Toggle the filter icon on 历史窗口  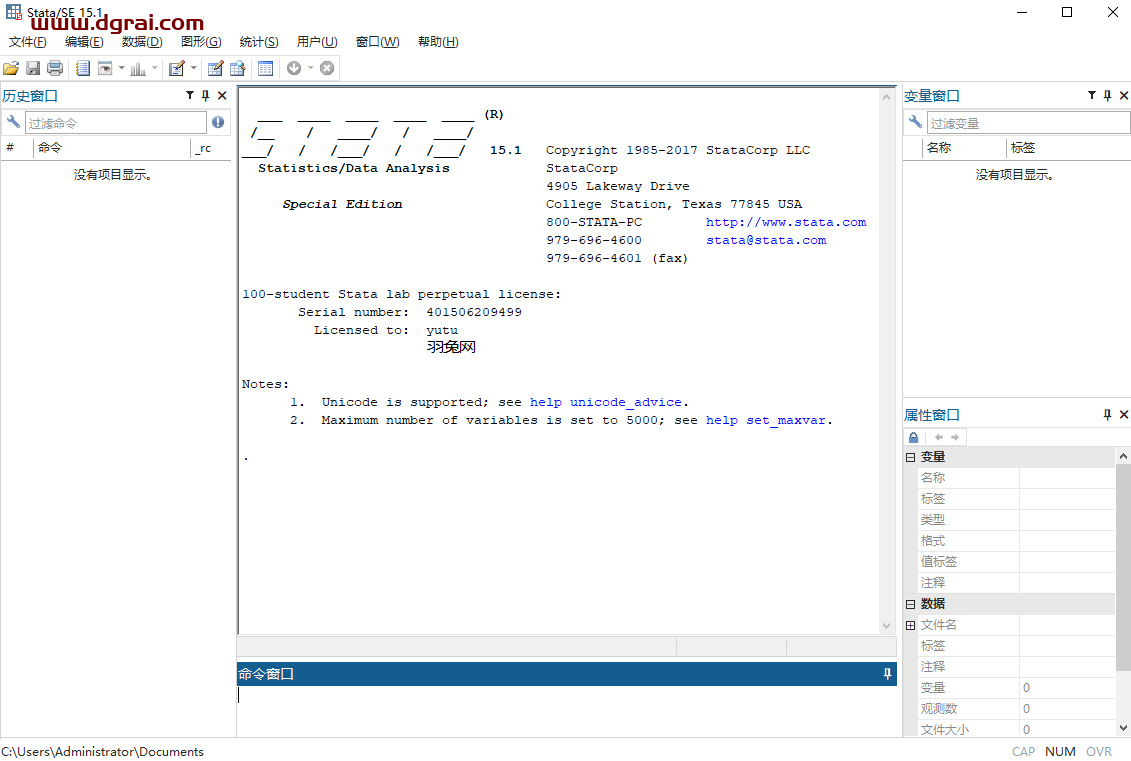pos(189,95)
